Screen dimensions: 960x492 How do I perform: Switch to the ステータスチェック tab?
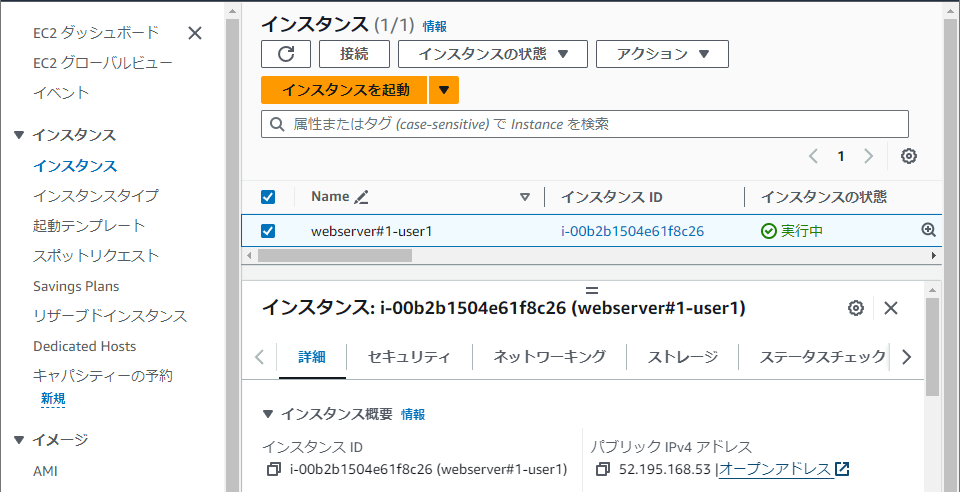[822, 357]
